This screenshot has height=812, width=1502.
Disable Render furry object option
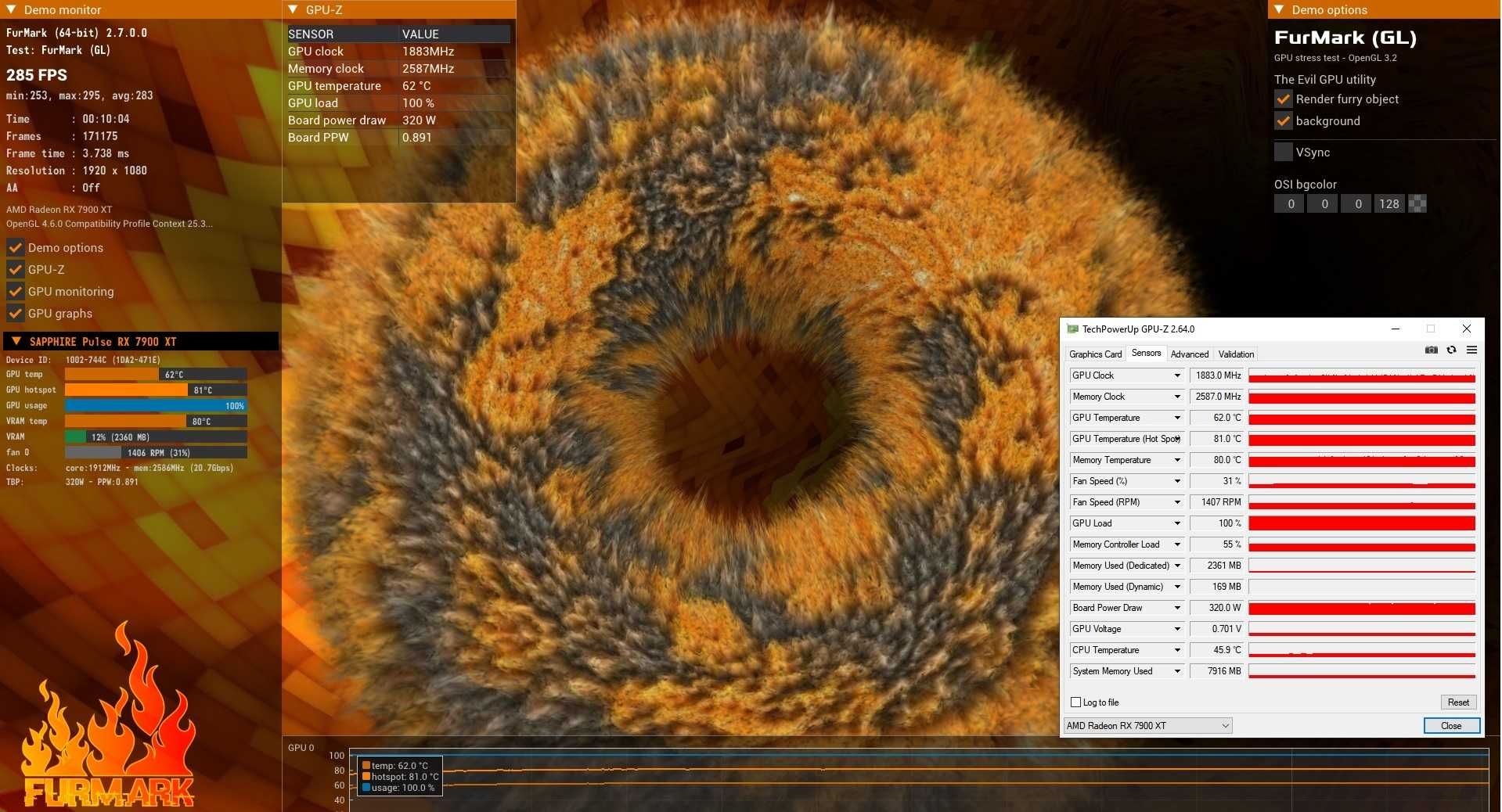click(x=1283, y=99)
